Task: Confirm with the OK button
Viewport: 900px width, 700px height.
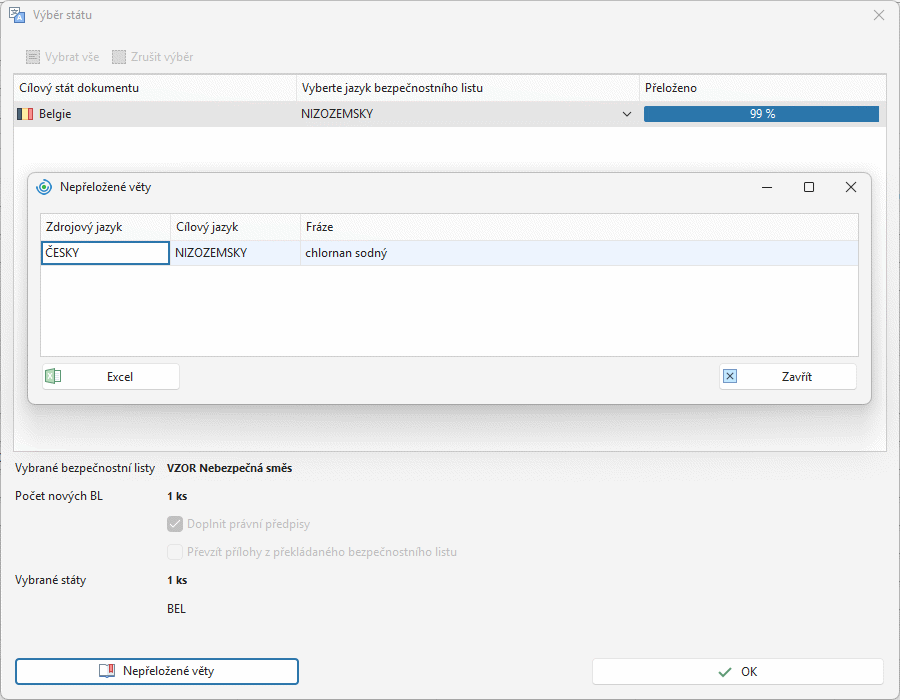Action: (738, 671)
